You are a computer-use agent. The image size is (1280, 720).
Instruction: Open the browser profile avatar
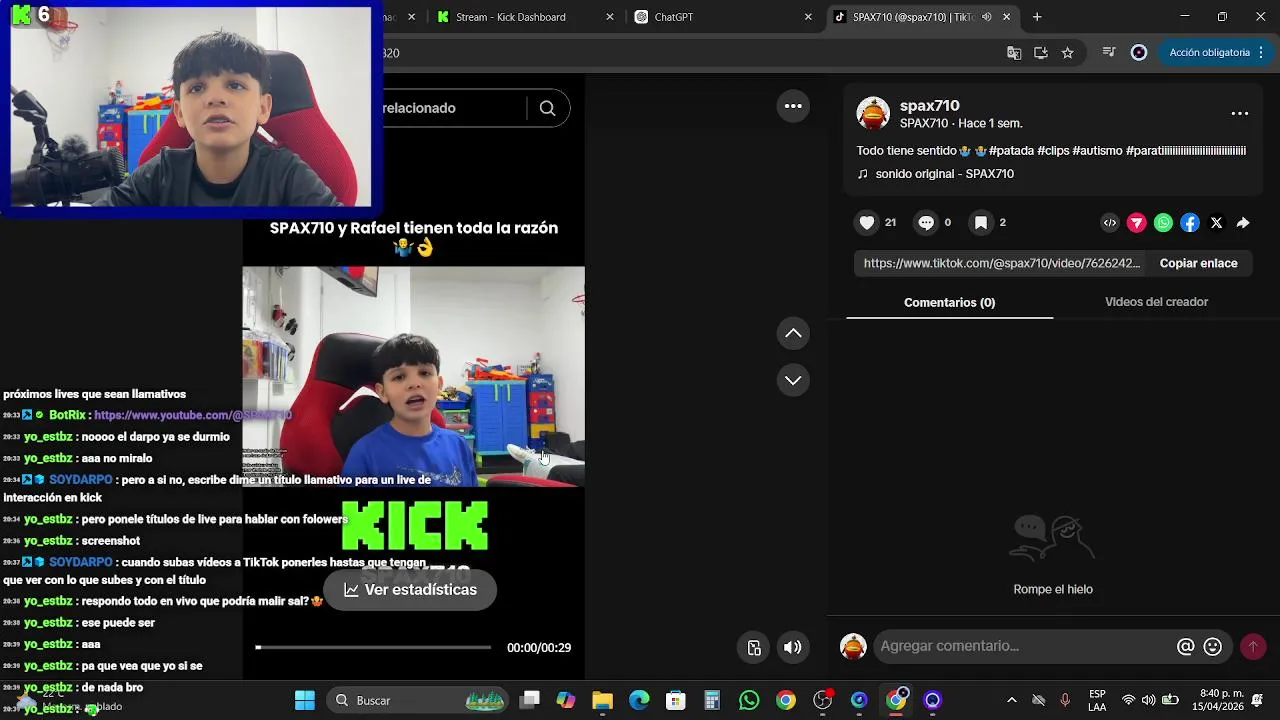[1138, 53]
